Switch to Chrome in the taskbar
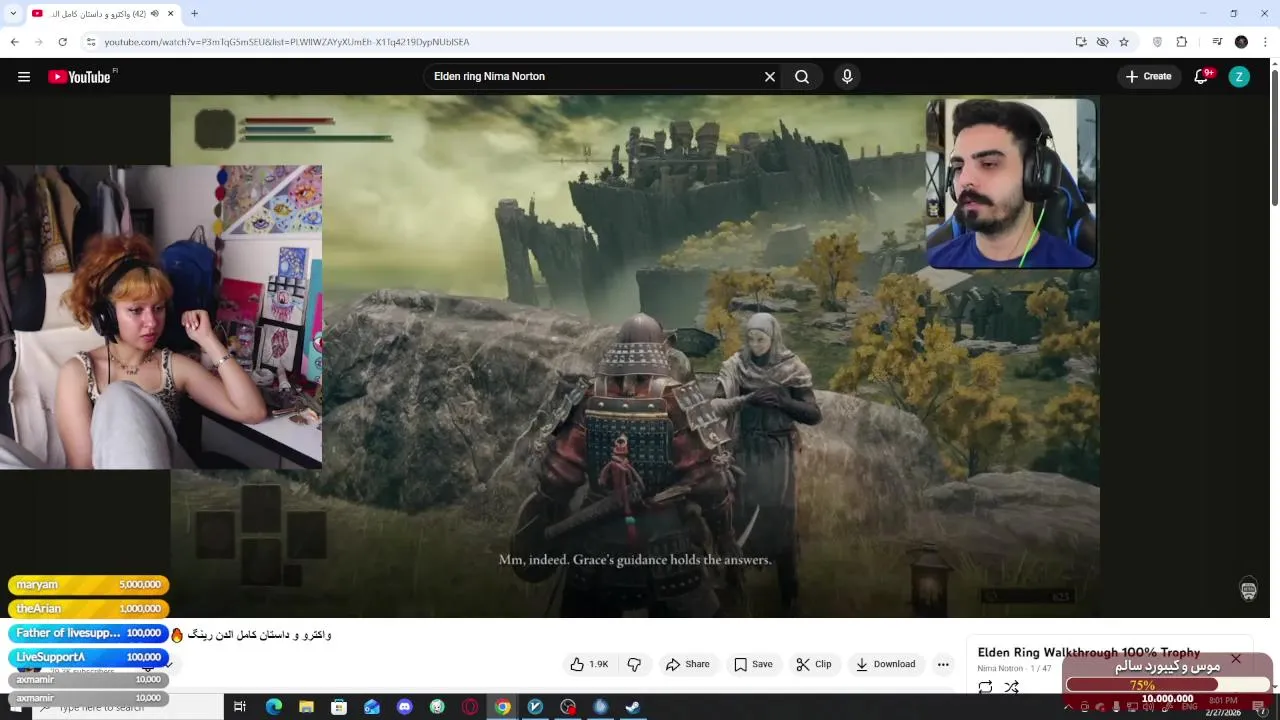The image size is (1280, 720). (503, 707)
